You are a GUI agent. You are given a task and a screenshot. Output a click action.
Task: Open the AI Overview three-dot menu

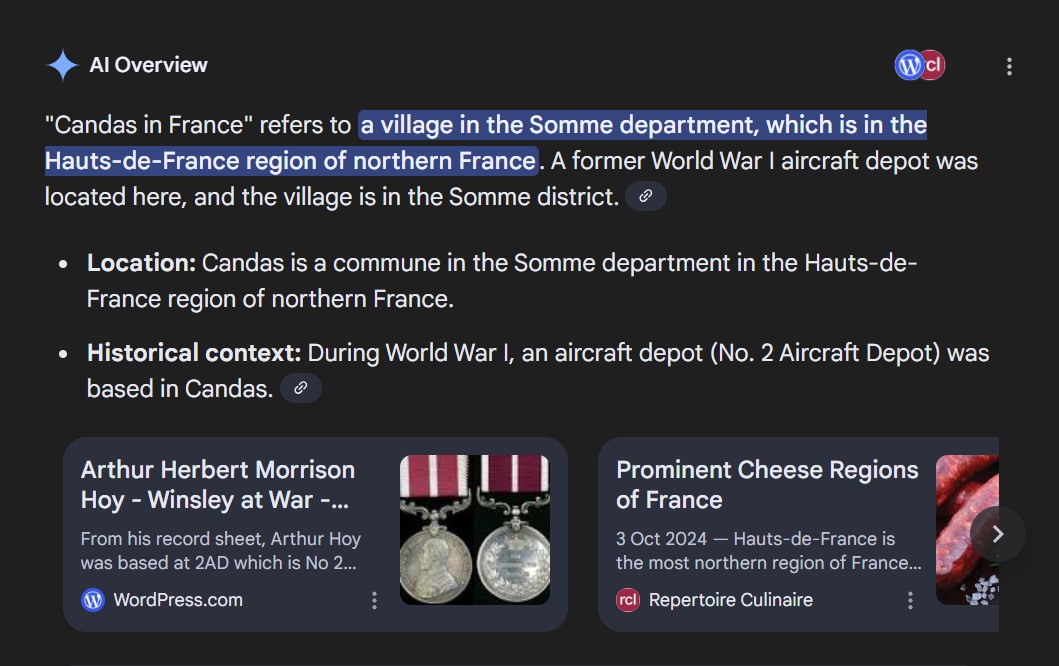[x=1009, y=66]
